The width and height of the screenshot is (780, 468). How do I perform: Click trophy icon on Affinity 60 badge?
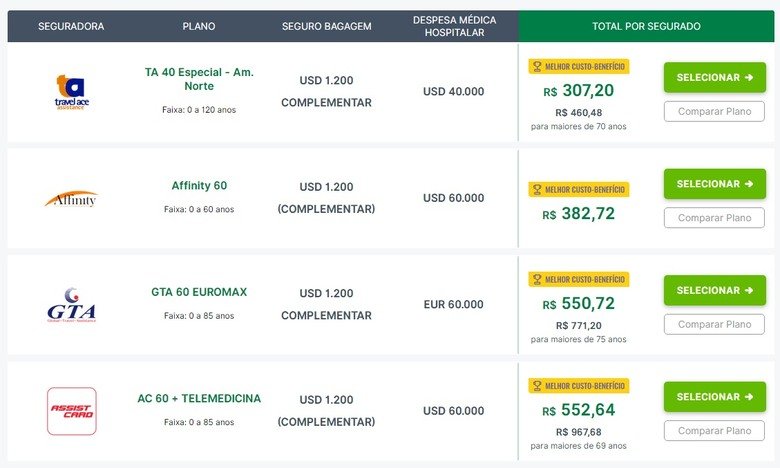(537, 189)
